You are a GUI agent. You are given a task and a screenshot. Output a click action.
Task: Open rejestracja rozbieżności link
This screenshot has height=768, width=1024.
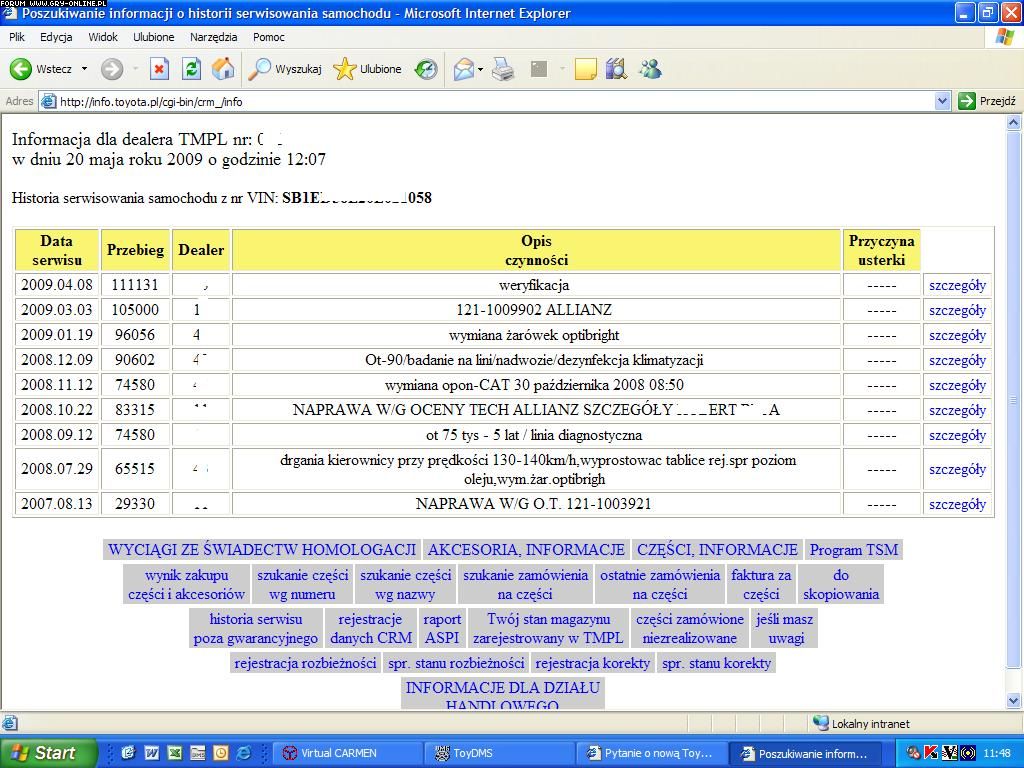305,664
